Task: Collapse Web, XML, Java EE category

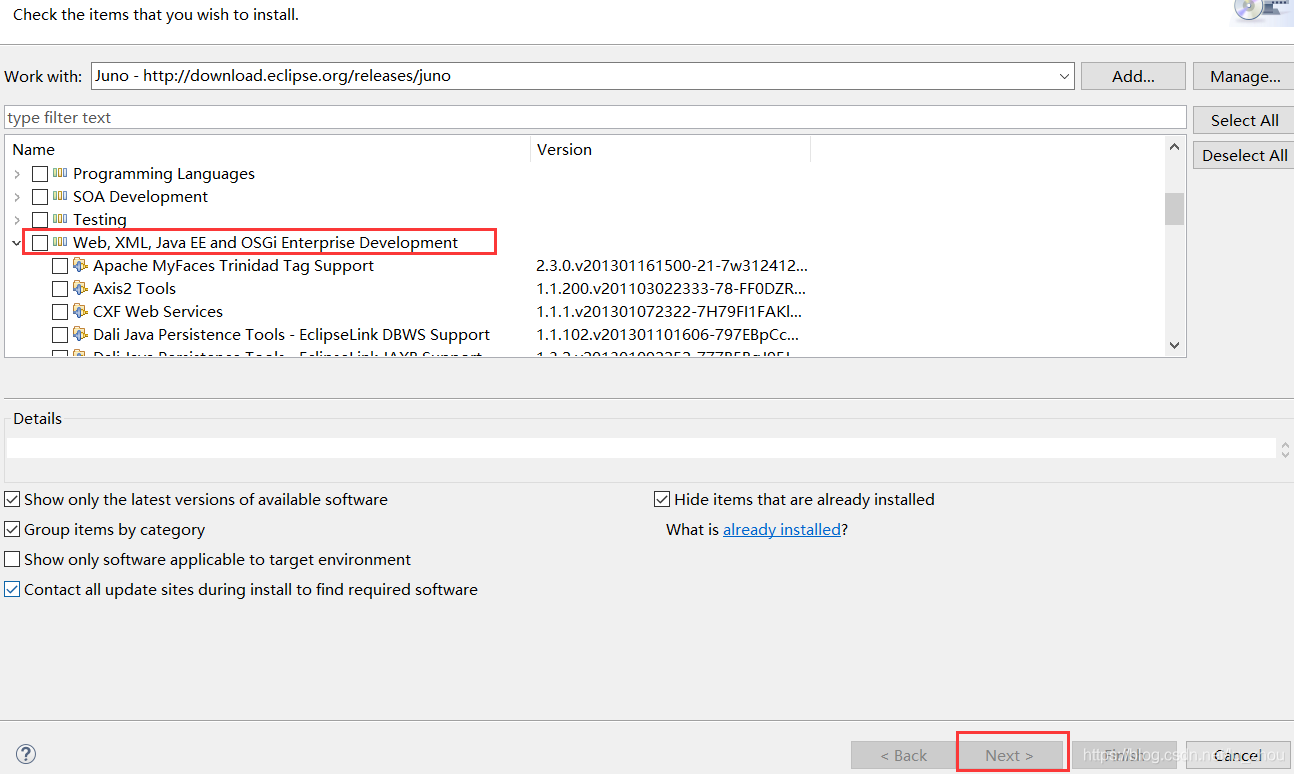Action: click(x=17, y=243)
